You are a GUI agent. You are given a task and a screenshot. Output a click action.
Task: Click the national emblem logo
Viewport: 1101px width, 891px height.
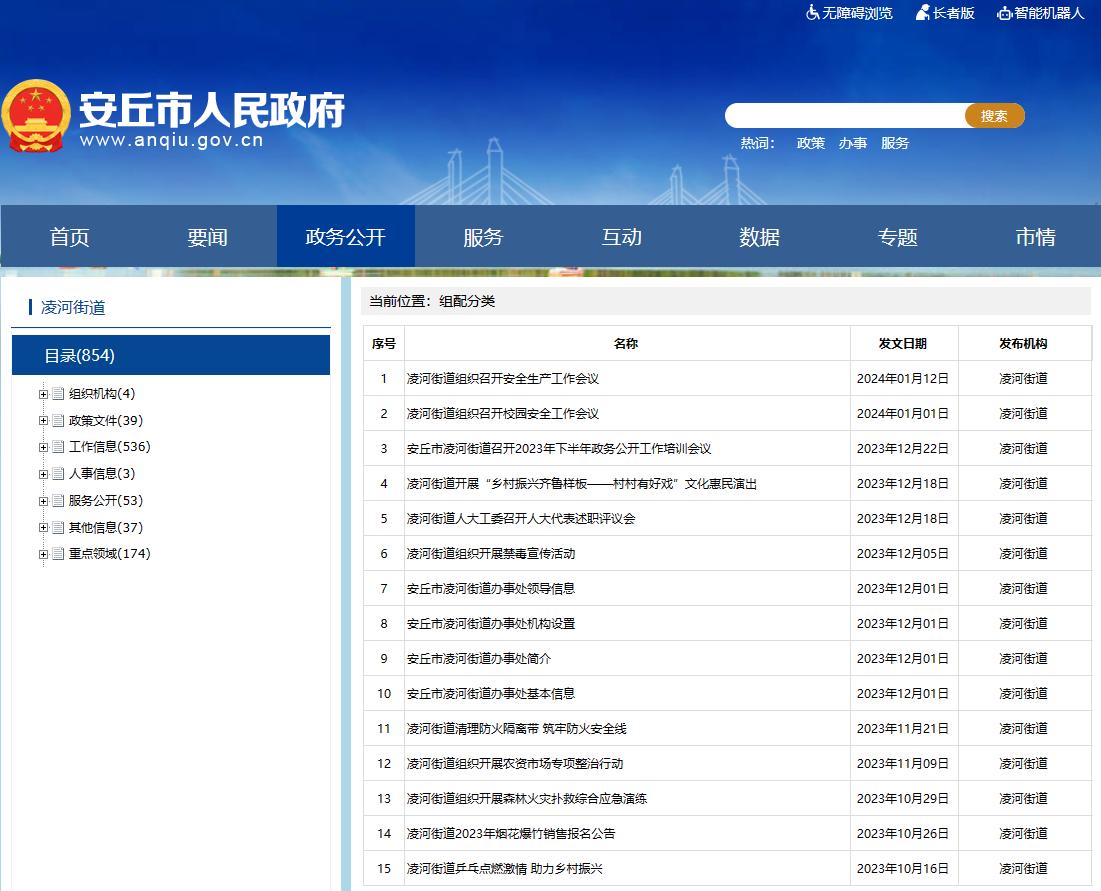(x=36, y=116)
